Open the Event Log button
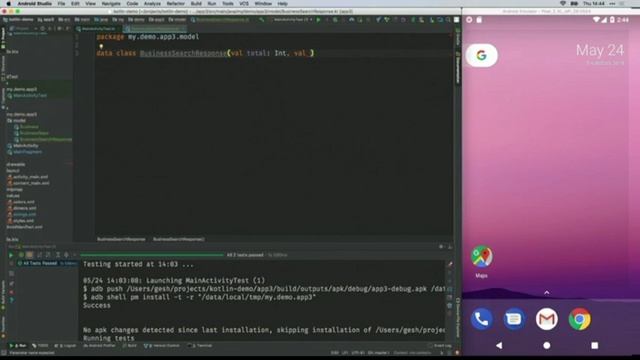640x360 pixels. tap(440, 346)
